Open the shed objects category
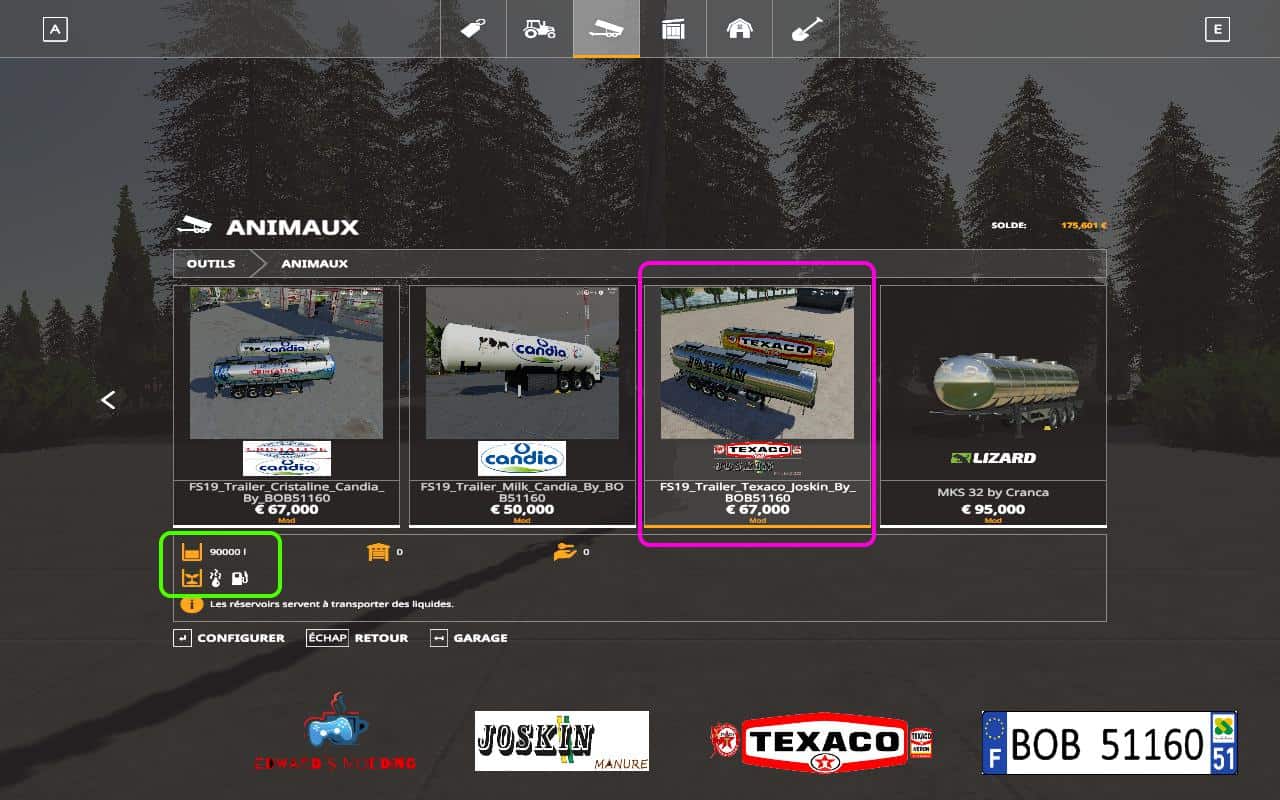 tap(673, 29)
